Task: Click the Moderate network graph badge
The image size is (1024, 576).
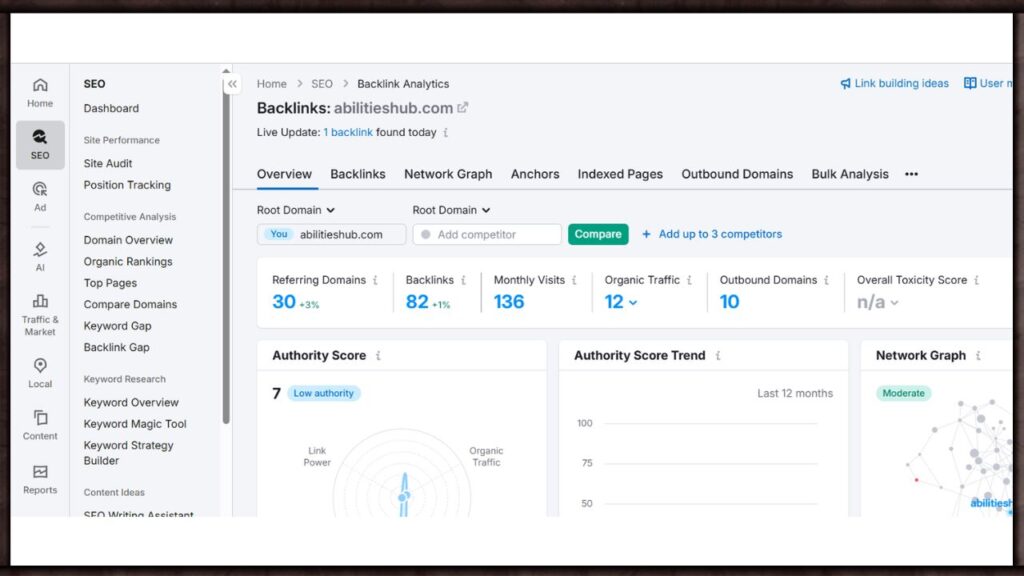Action: coord(903,393)
